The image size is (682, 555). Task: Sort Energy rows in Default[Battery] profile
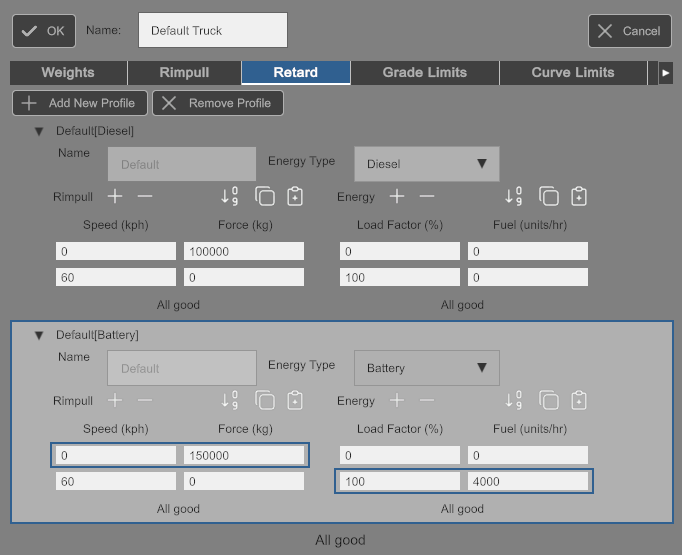click(513, 401)
